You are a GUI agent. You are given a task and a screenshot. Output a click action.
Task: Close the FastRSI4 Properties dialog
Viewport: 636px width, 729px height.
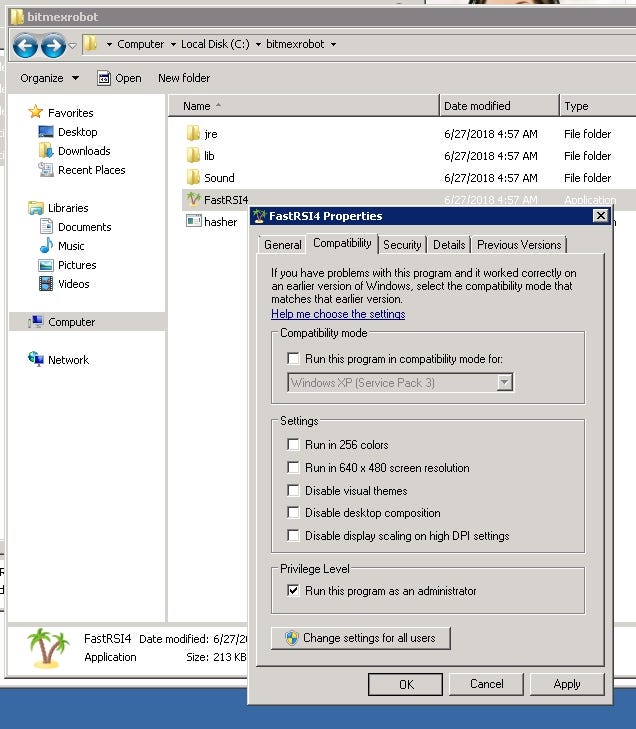601,216
